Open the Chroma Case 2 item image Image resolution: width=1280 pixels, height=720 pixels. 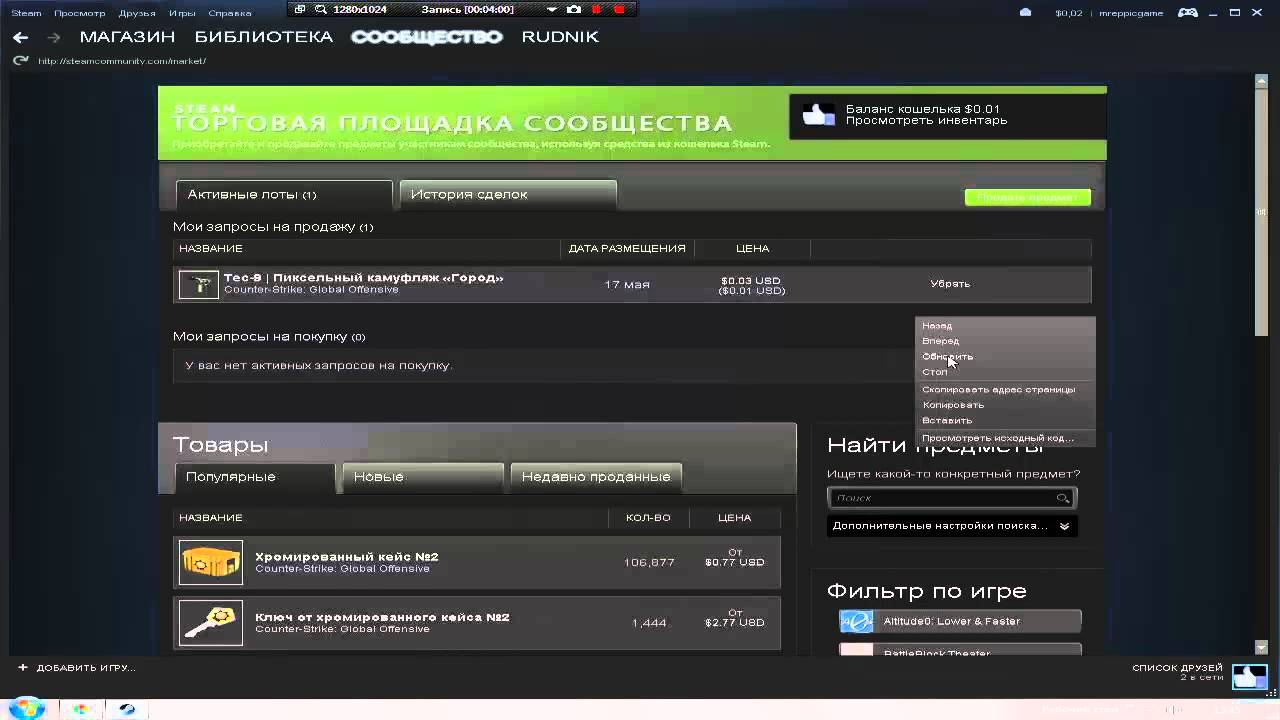pyautogui.click(x=211, y=562)
